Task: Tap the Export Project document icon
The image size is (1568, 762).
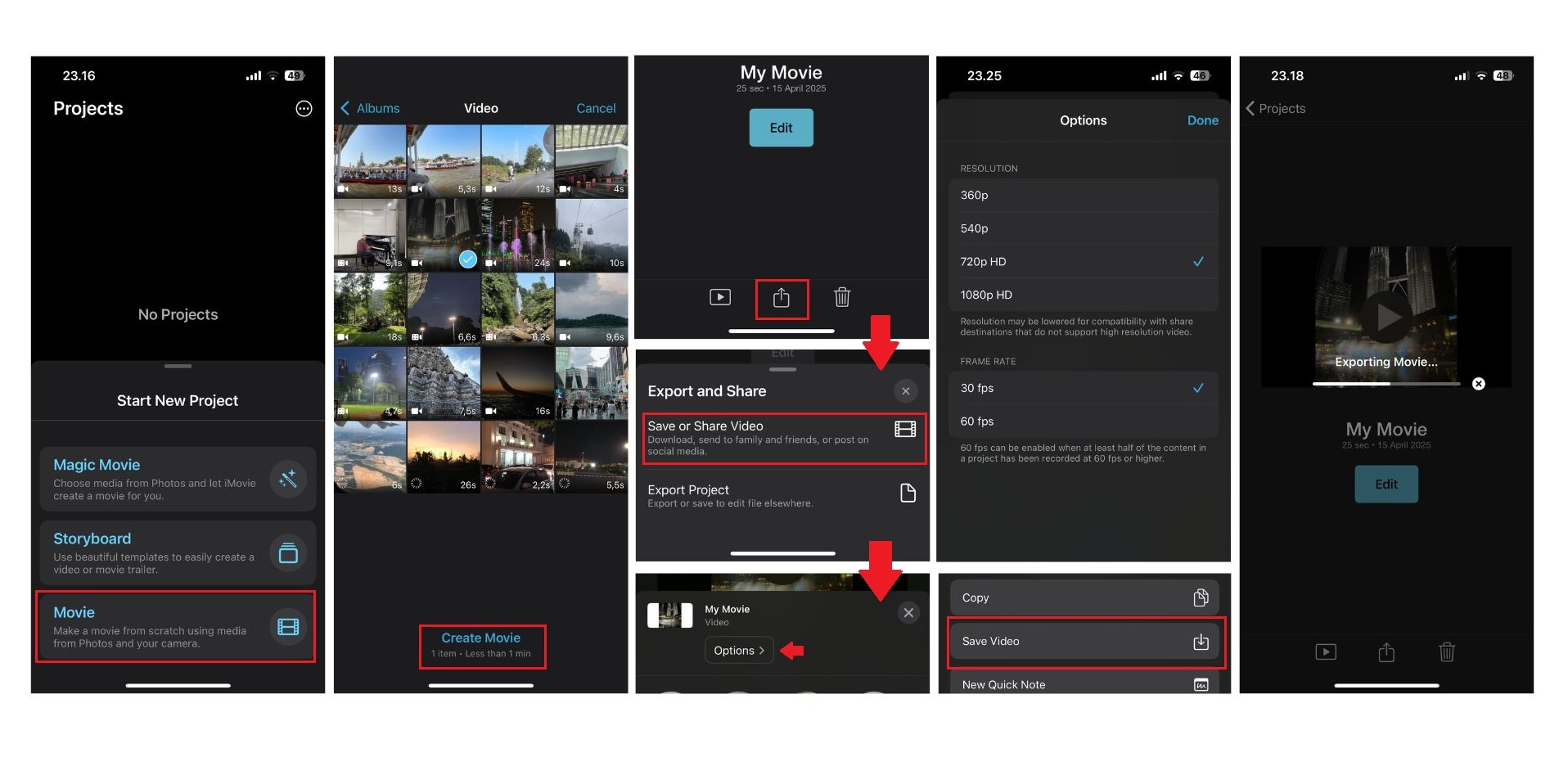Action: [908, 493]
